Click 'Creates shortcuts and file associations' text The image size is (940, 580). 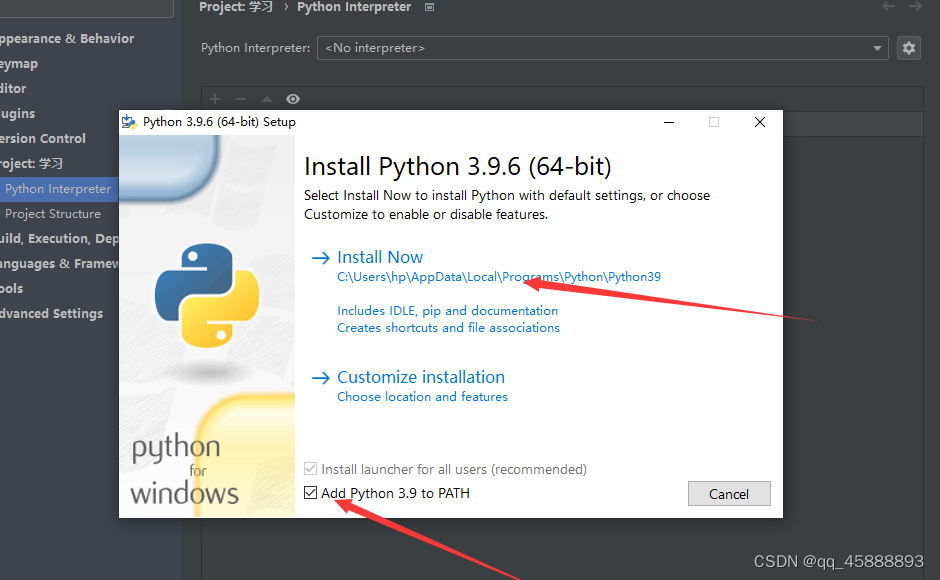click(x=448, y=328)
